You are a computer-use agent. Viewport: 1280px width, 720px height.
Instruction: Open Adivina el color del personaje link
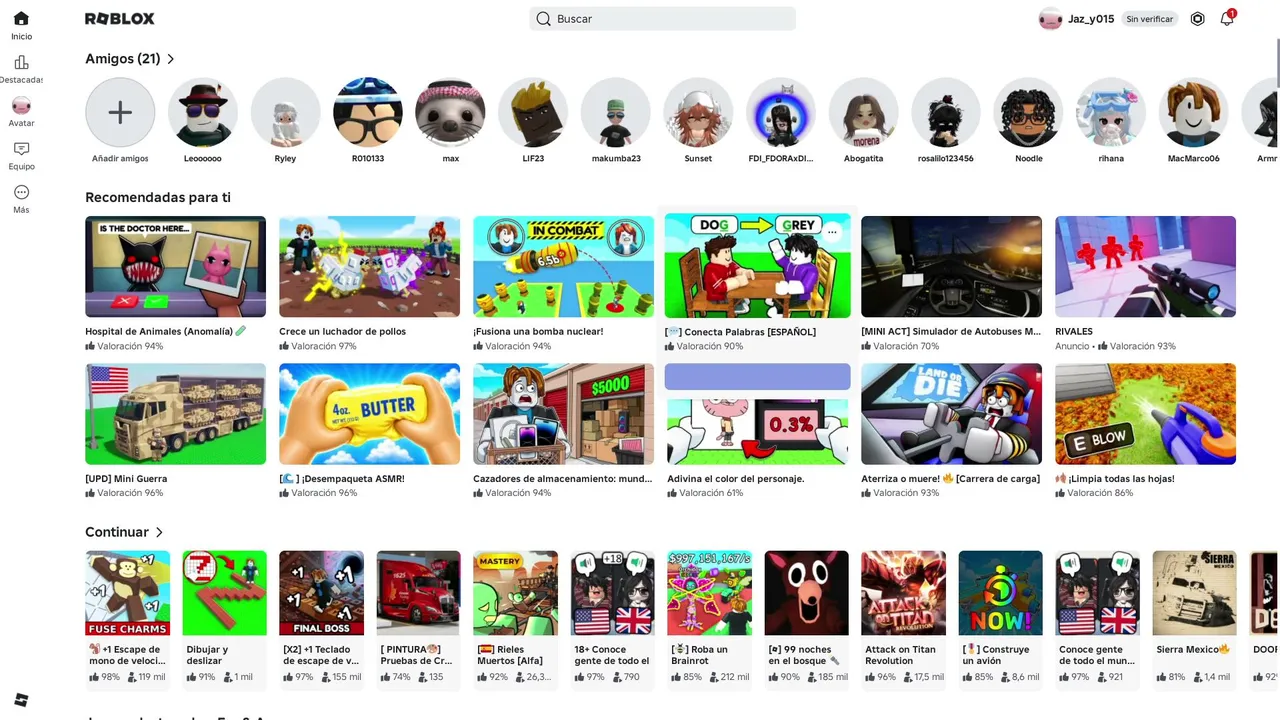coord(736,479)
